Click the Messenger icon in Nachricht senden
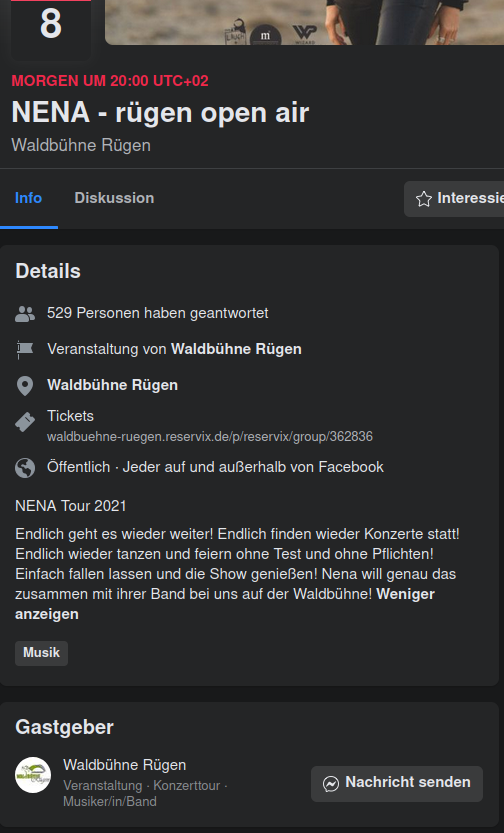 click(x=331, y=784)
